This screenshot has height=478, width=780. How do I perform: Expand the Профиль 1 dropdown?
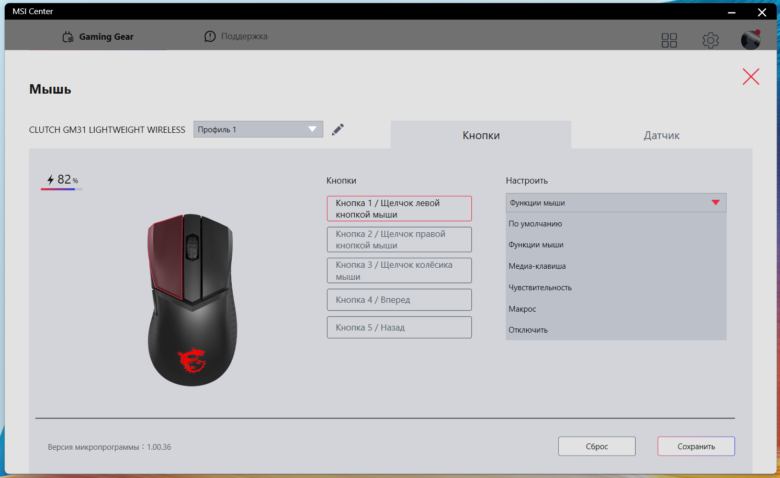pos(258,129)
